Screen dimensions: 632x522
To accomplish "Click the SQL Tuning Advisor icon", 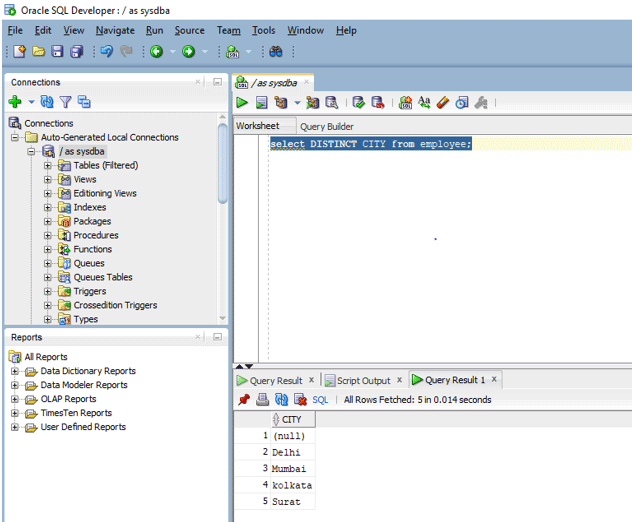I will (331, 103).
